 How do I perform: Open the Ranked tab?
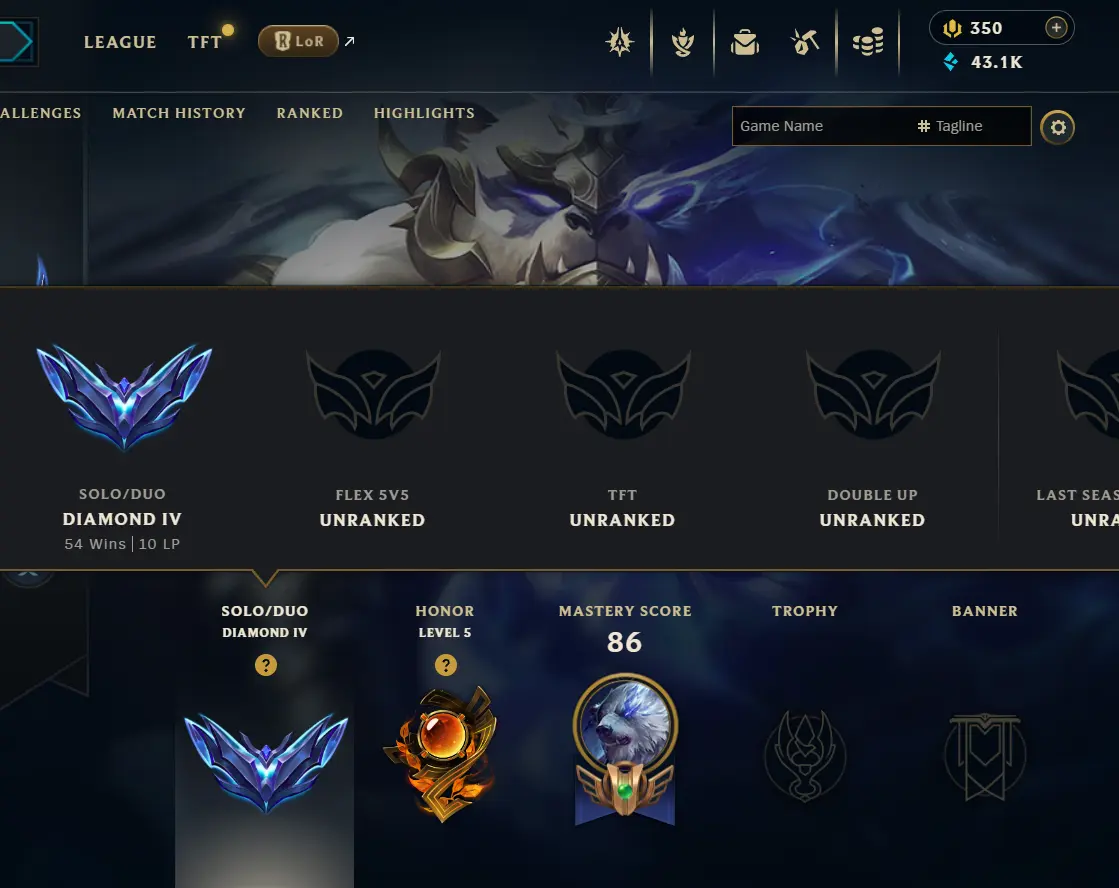(310, 113)
